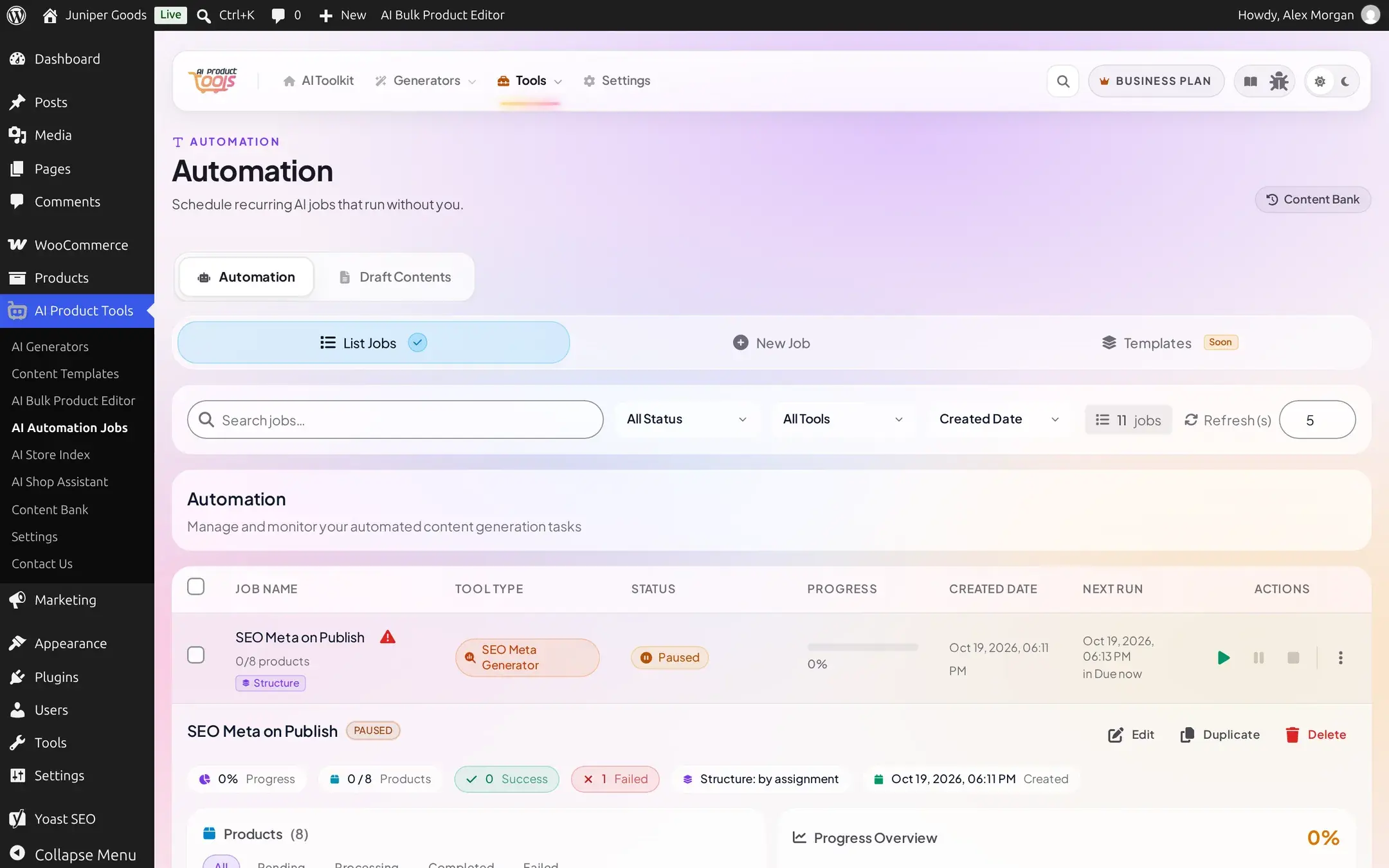The width and height of the screenshot is (1389, 868).
Task: Expand the Tools menu
Action: pos(530,81)
